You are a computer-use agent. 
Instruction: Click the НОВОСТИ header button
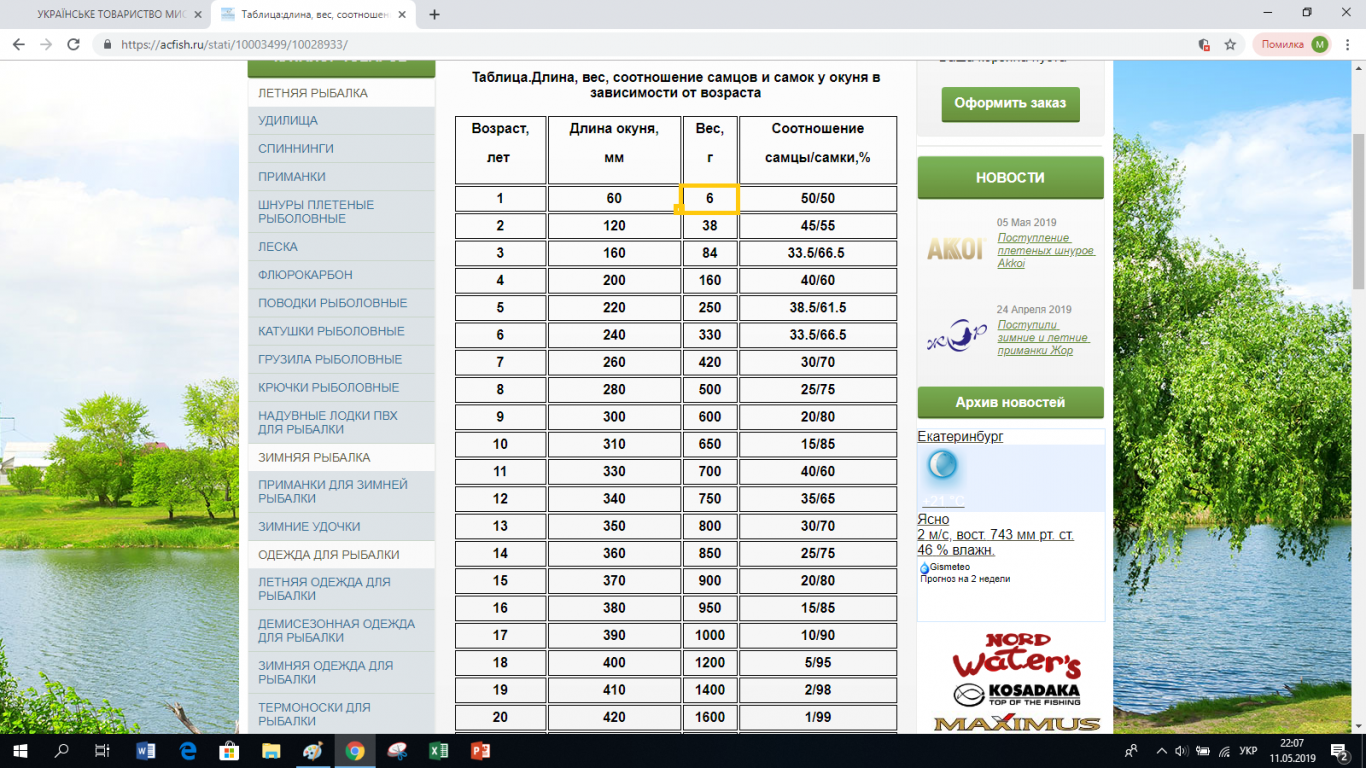point(1010,178)
